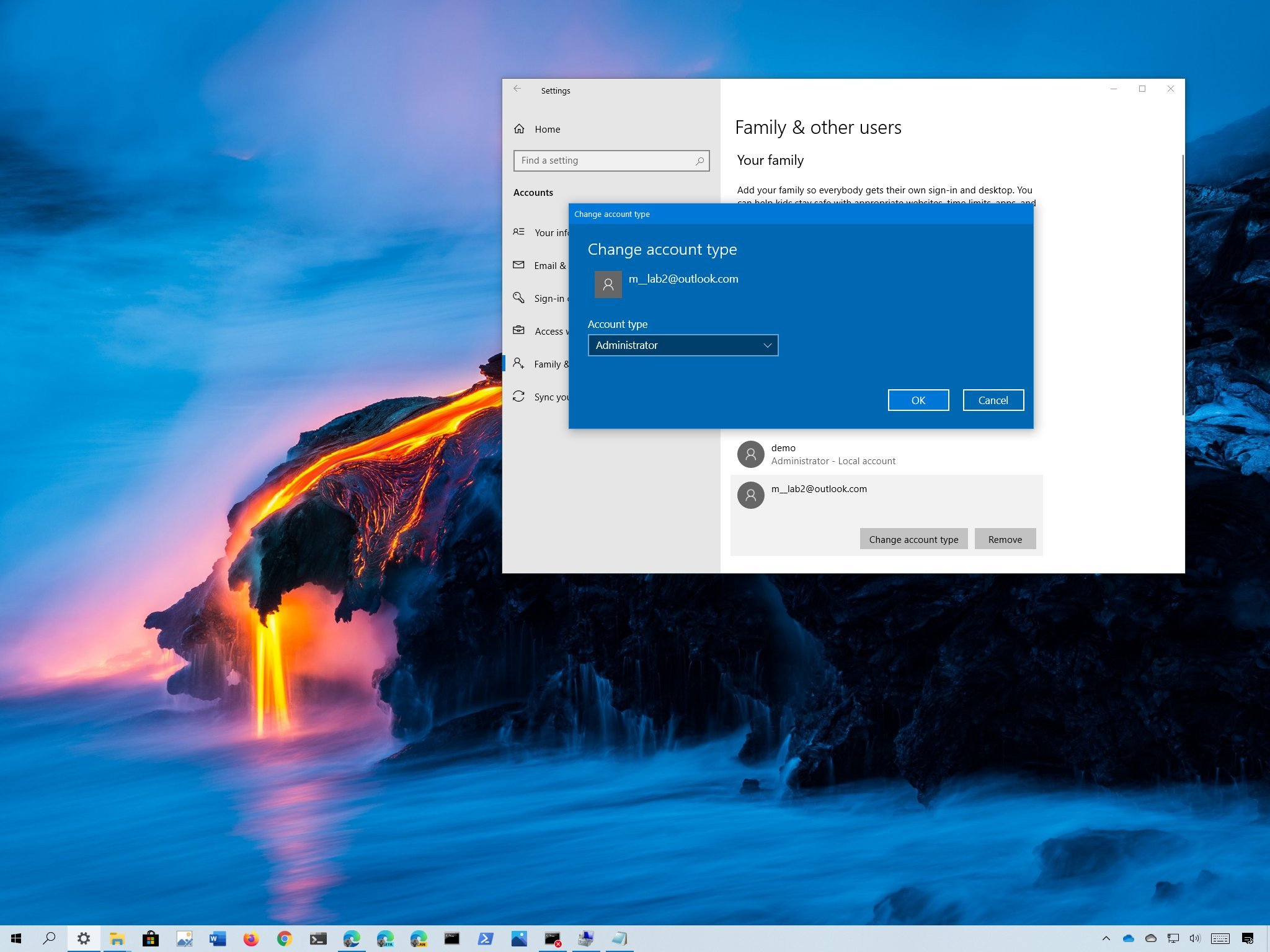The width and height of the screenshot is (1270, 952).
Task: Open Home in Settings sidebar
Action: (x=548, y=128)
